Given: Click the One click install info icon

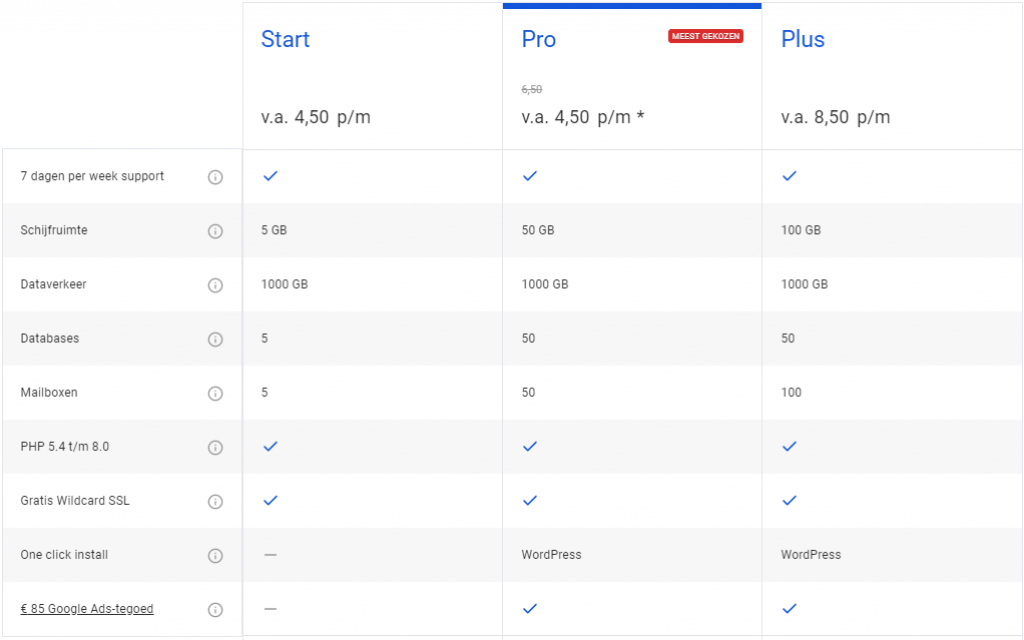Looking at the screenshot, I should [x=215, y=555].
